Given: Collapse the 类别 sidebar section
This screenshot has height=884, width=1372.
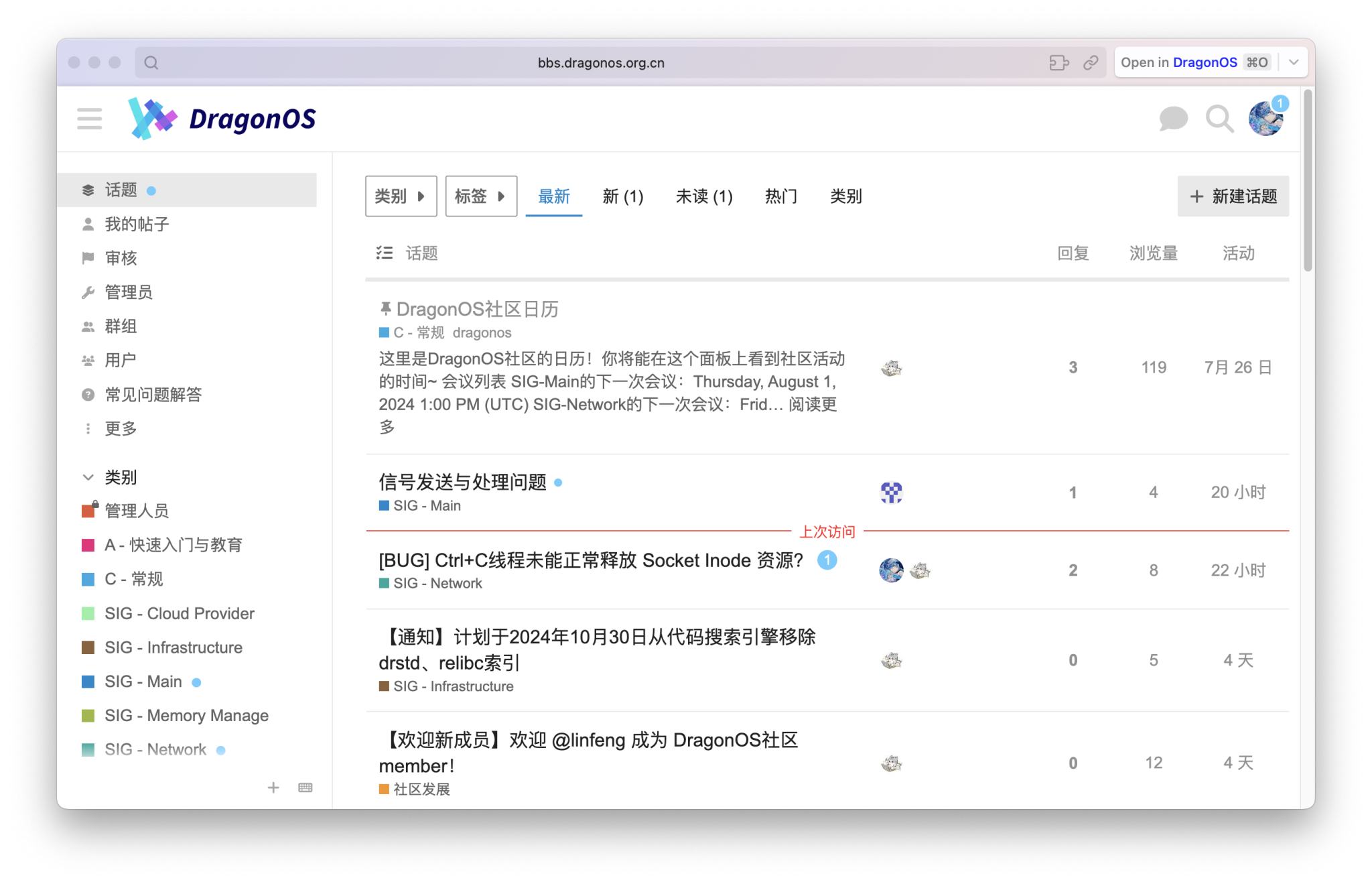Looking at the screenshot, I should (x=88, y=477).
